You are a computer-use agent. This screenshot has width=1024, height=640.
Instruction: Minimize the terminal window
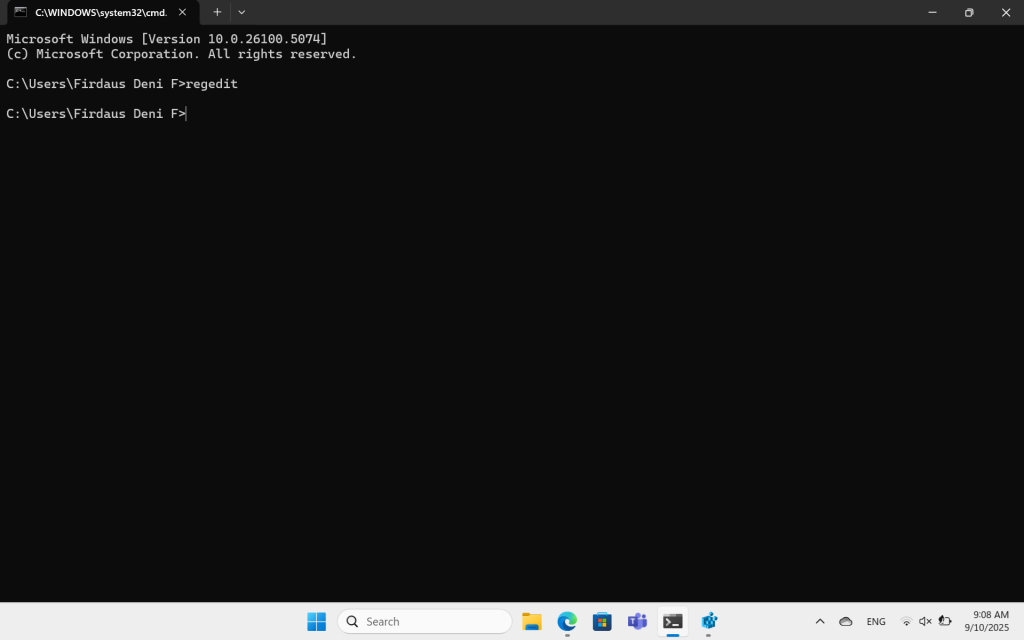[933, 12]
